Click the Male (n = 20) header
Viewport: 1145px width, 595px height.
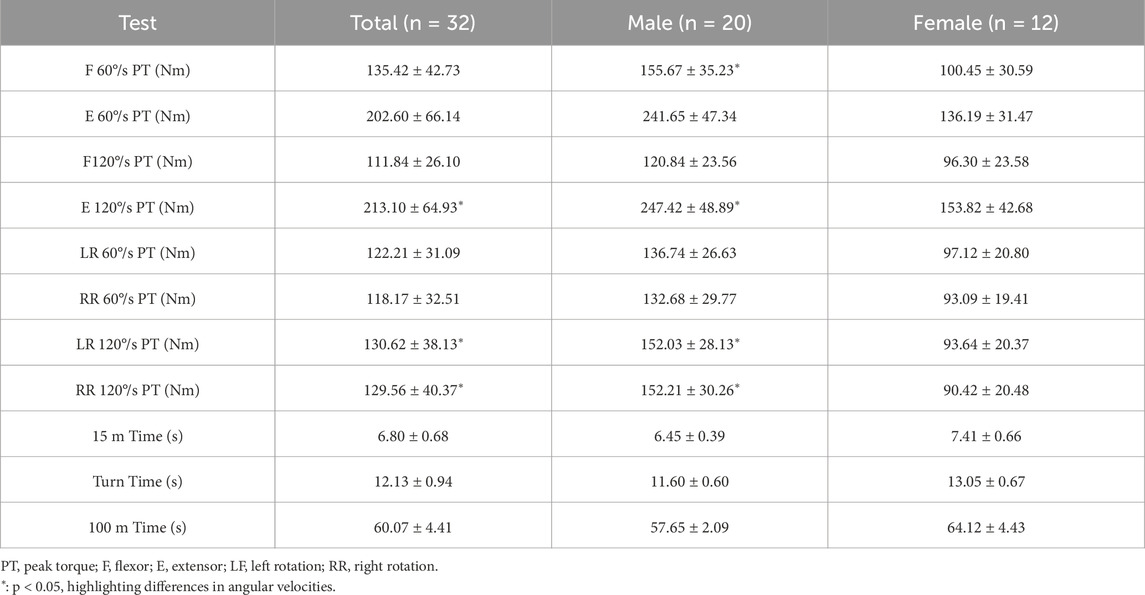point(689,22)
